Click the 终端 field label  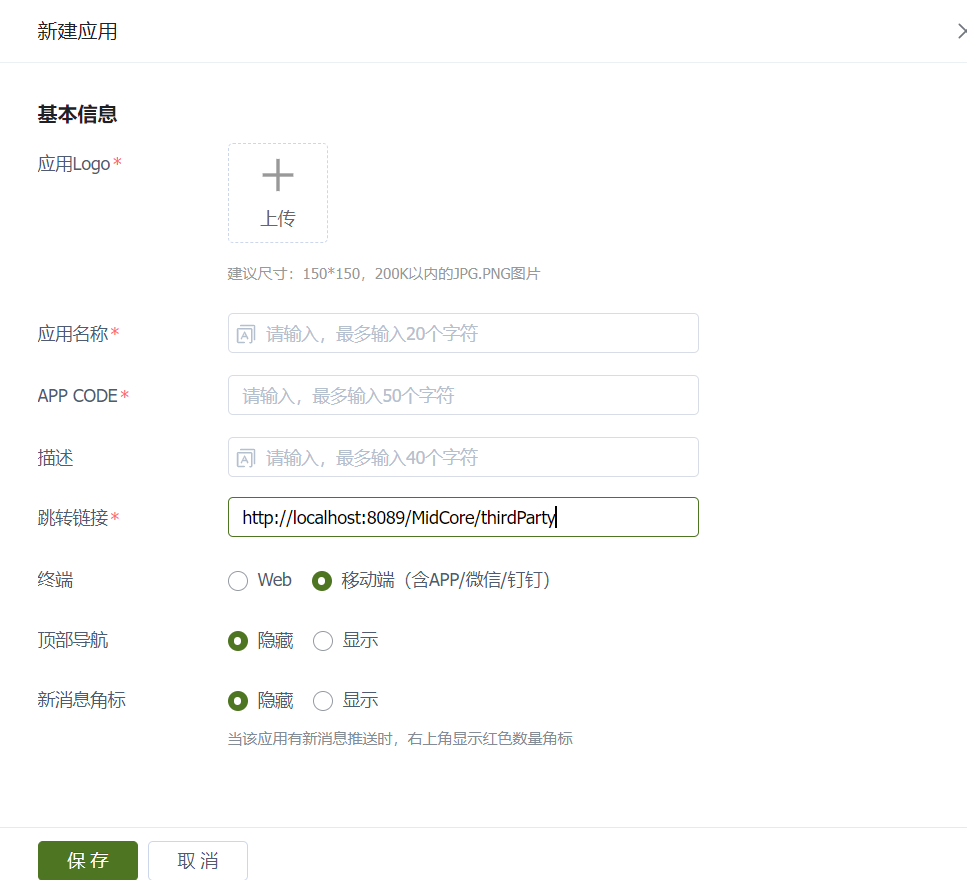56,580
